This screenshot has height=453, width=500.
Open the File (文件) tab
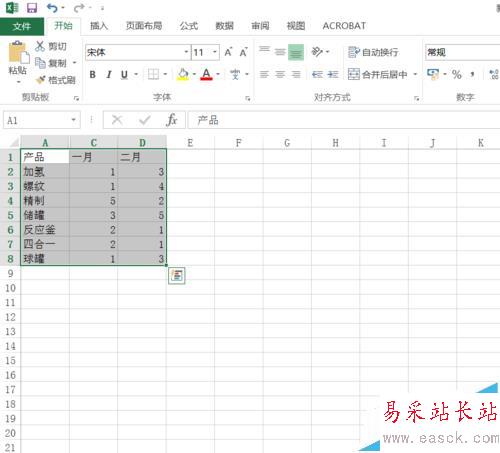22,26
